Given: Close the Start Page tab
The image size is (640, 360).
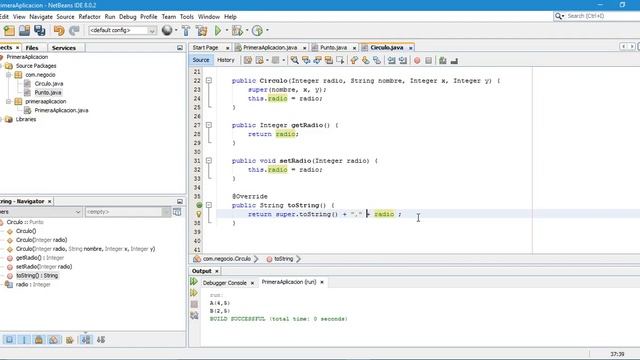Looking at the screenshot, I should point(228,48).
